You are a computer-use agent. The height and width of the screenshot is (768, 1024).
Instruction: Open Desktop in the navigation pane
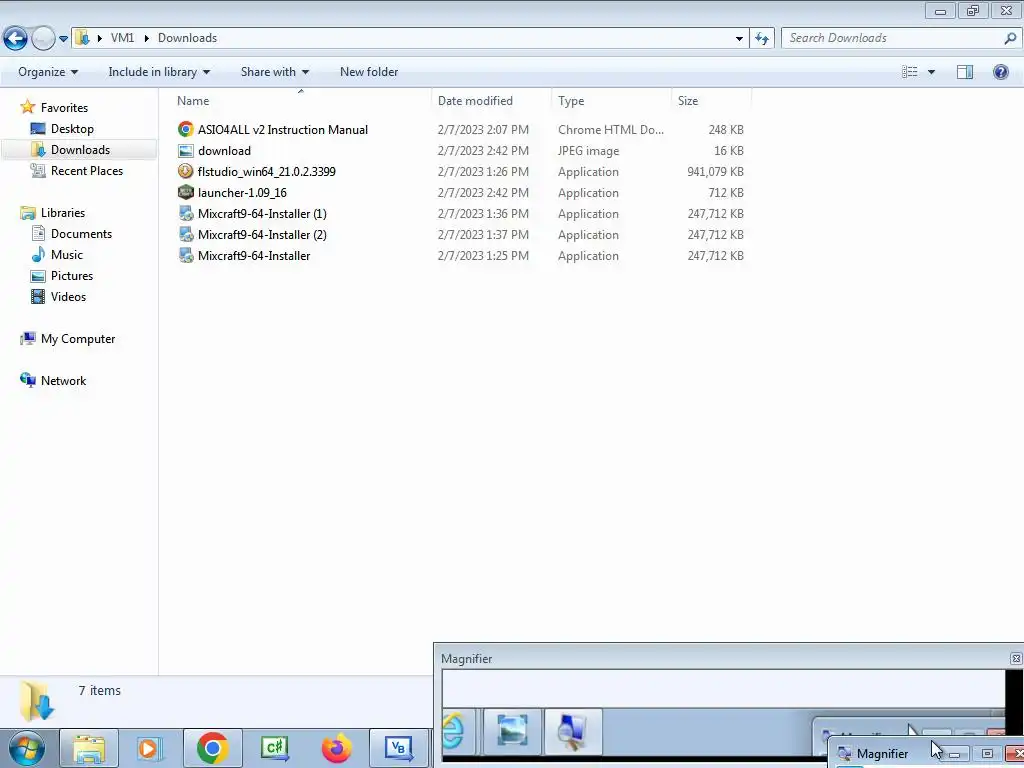pos(63,129)
